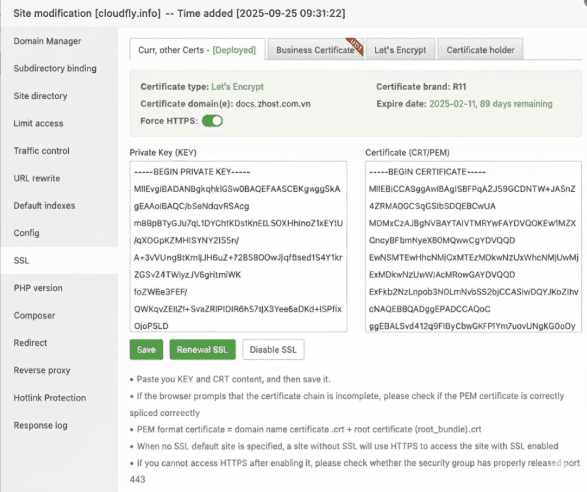Open the Business Certificate tab
The width and height of the screenshot is (587, 492).
pos(316,49)
